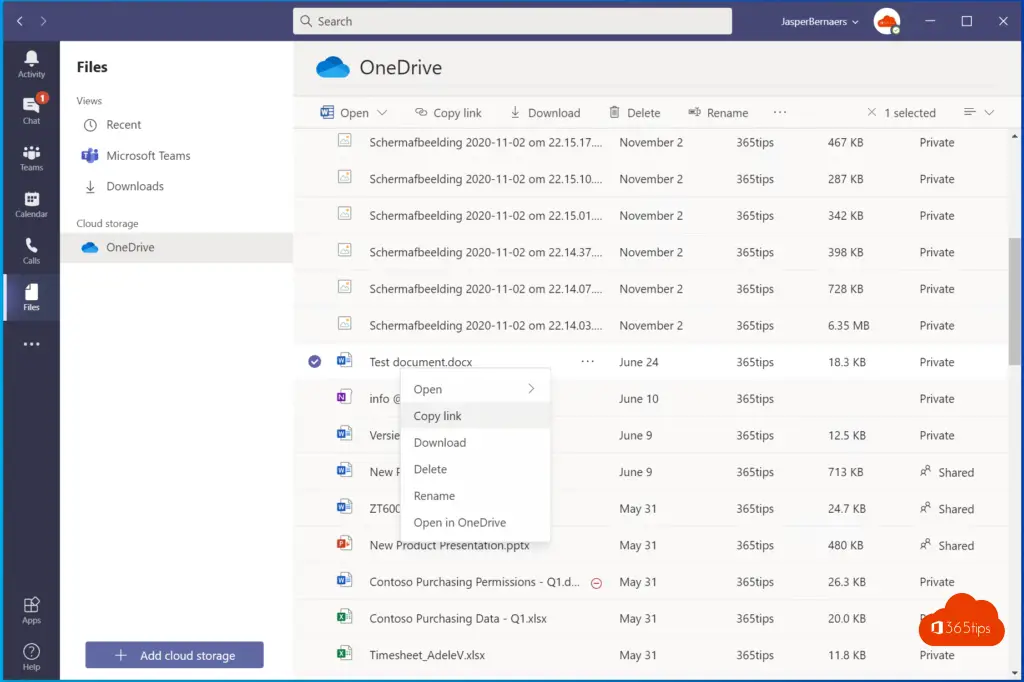1024x682 pixels.
Task: Open Schermafbeelding 2020-11-02 om 22.15.10 file
Action: [485, 179]
